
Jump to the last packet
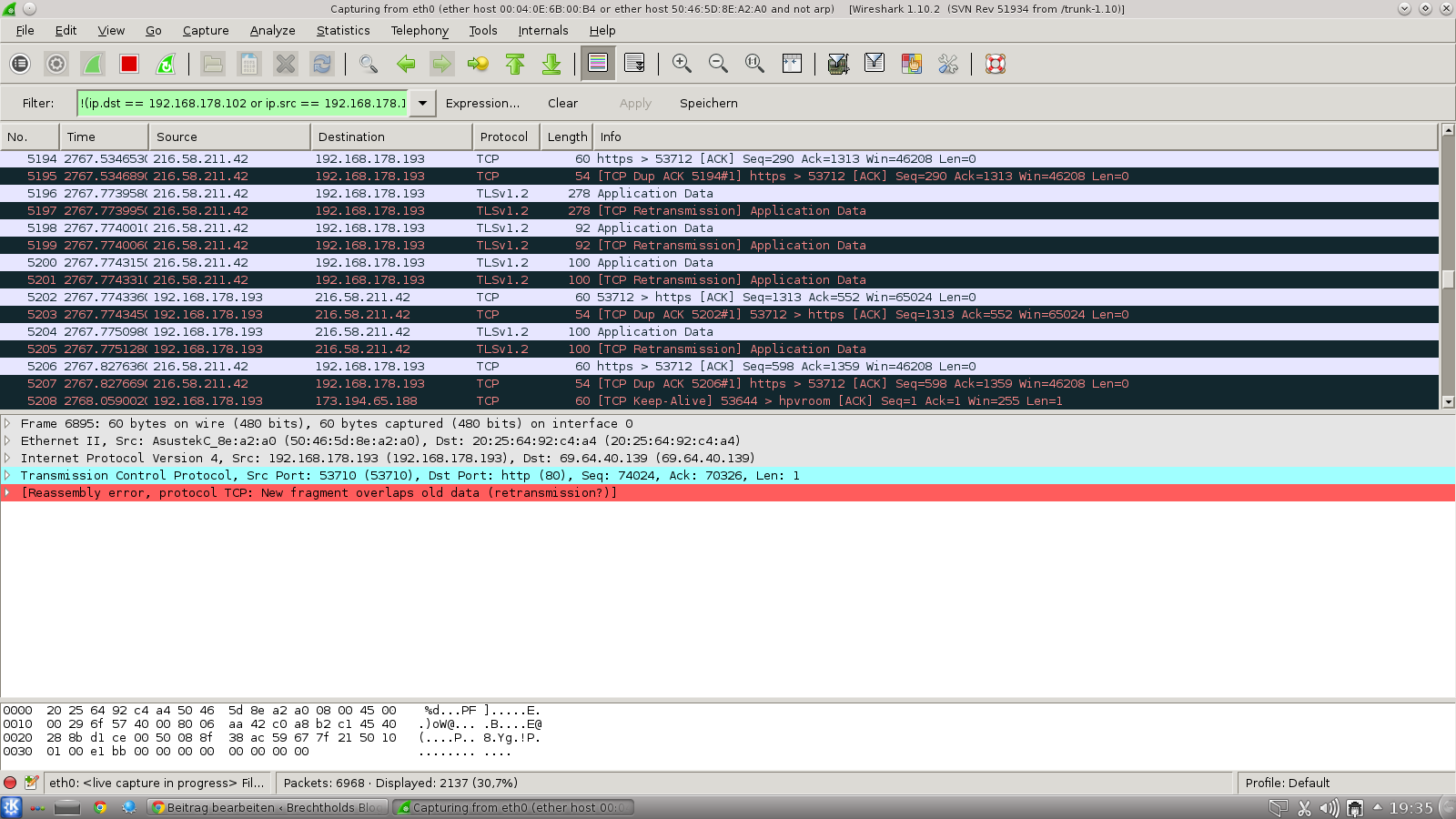tap(551, 64)
